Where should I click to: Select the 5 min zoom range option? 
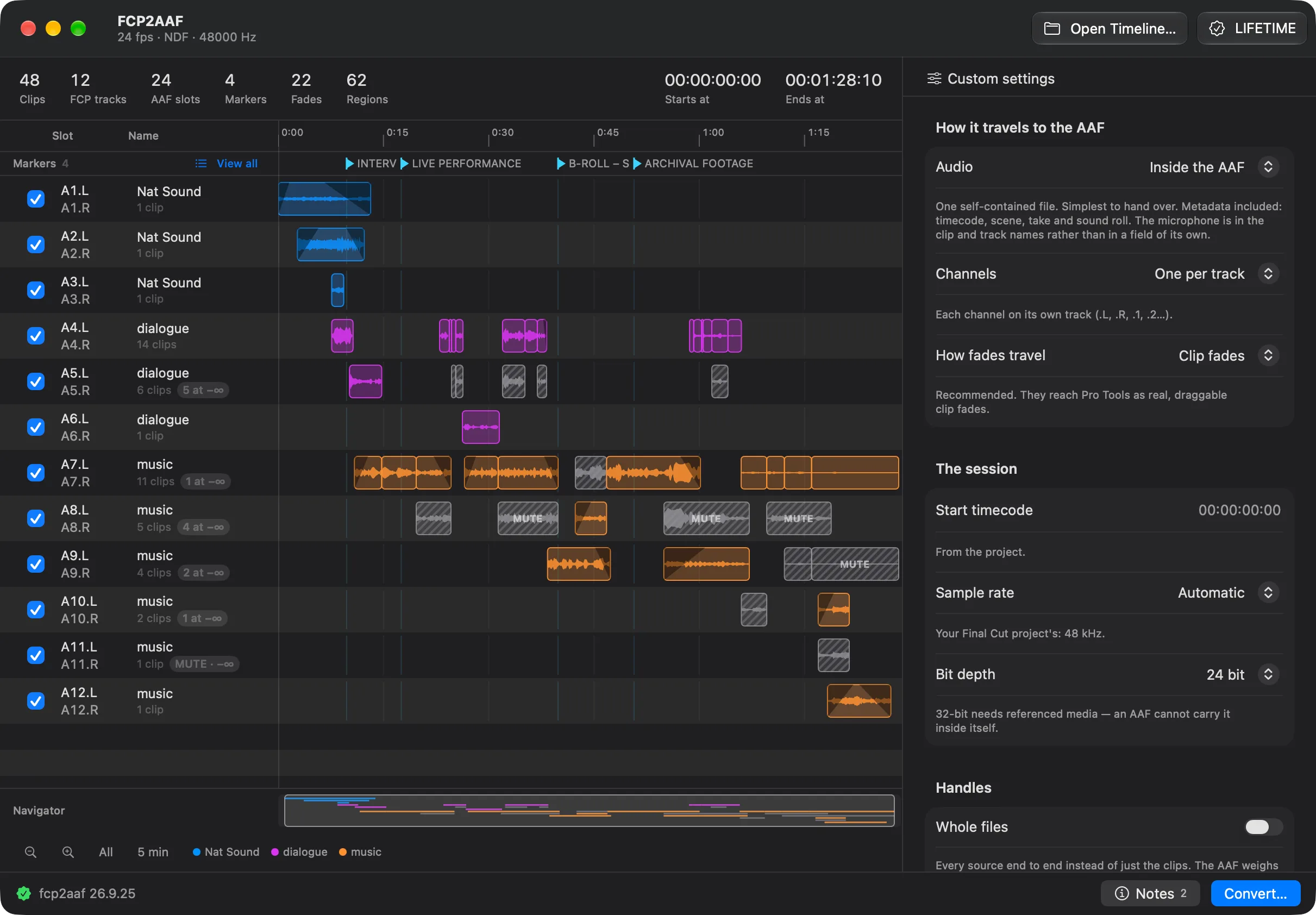(x=153, y=852)
